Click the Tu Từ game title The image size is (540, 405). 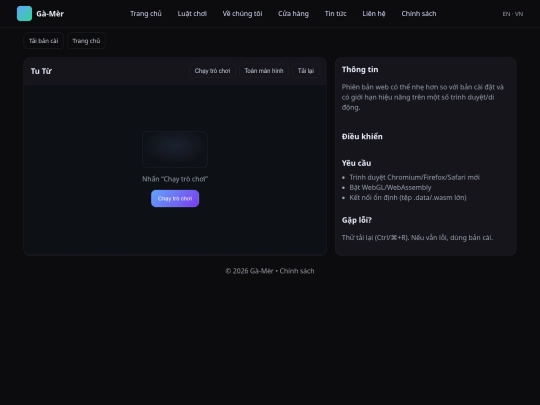(41, 71)
